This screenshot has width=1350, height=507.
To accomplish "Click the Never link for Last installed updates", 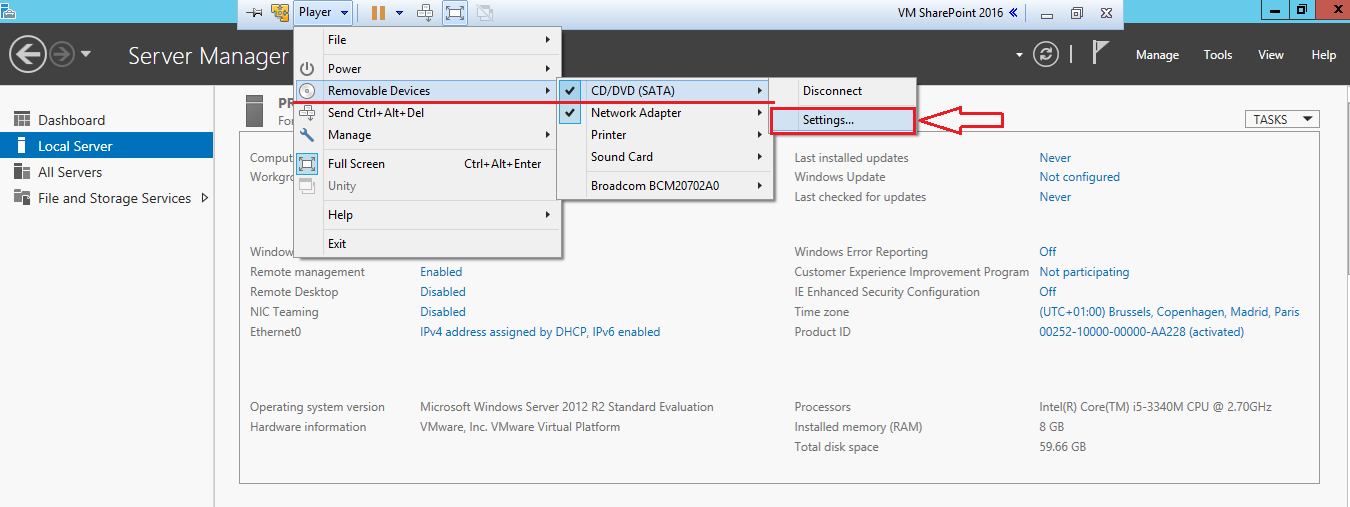I will [x=1055, y=158].
